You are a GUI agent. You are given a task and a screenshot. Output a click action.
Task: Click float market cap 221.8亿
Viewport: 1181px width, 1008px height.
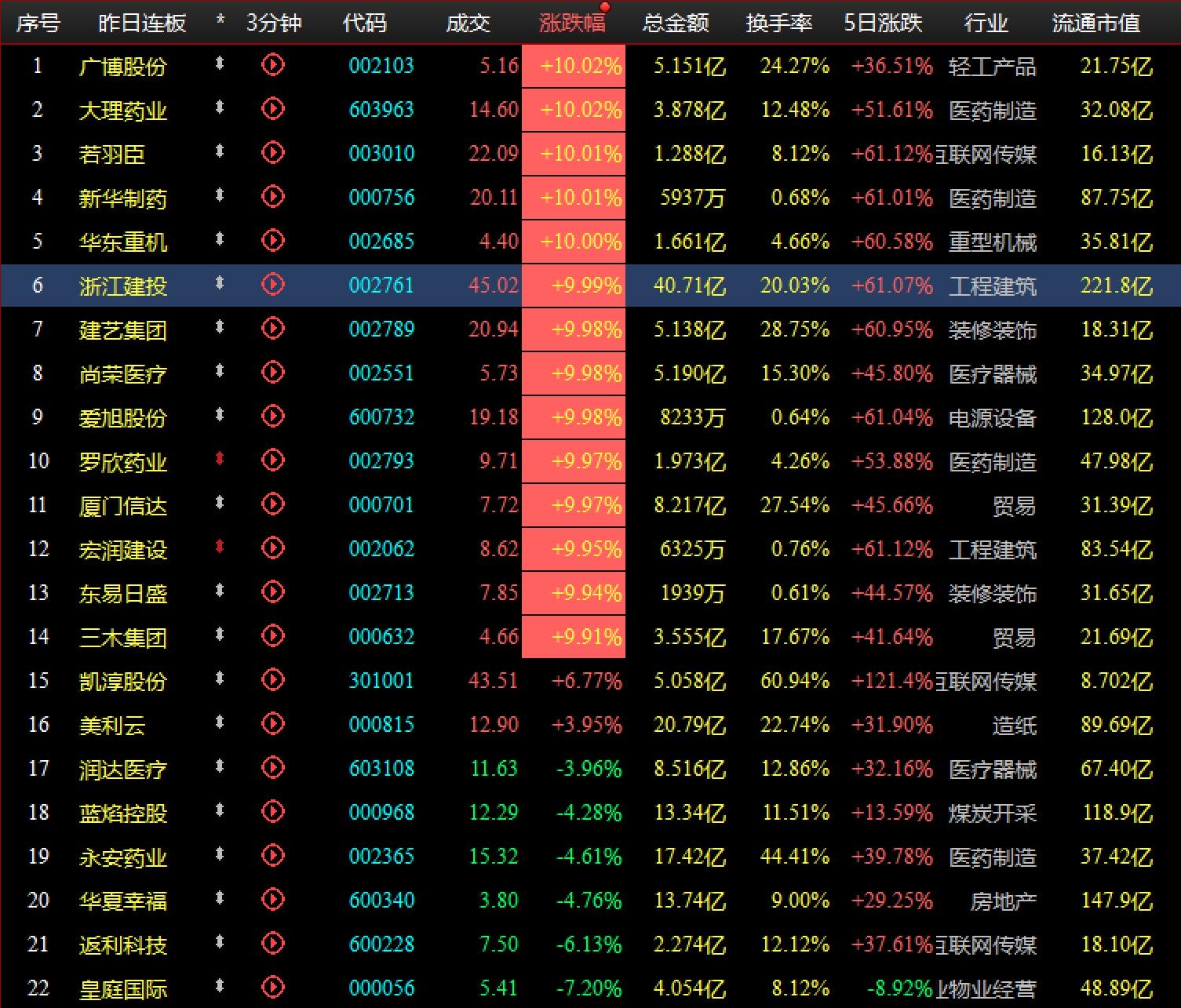[1117, 285]
